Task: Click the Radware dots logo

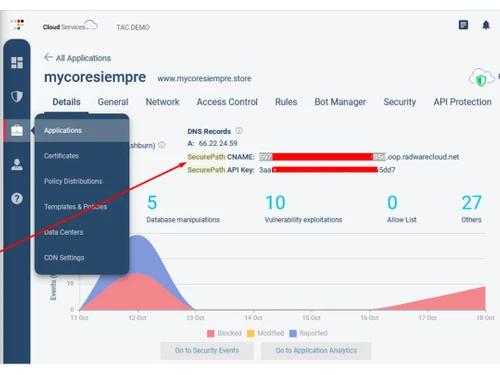Action: point(17,24)
